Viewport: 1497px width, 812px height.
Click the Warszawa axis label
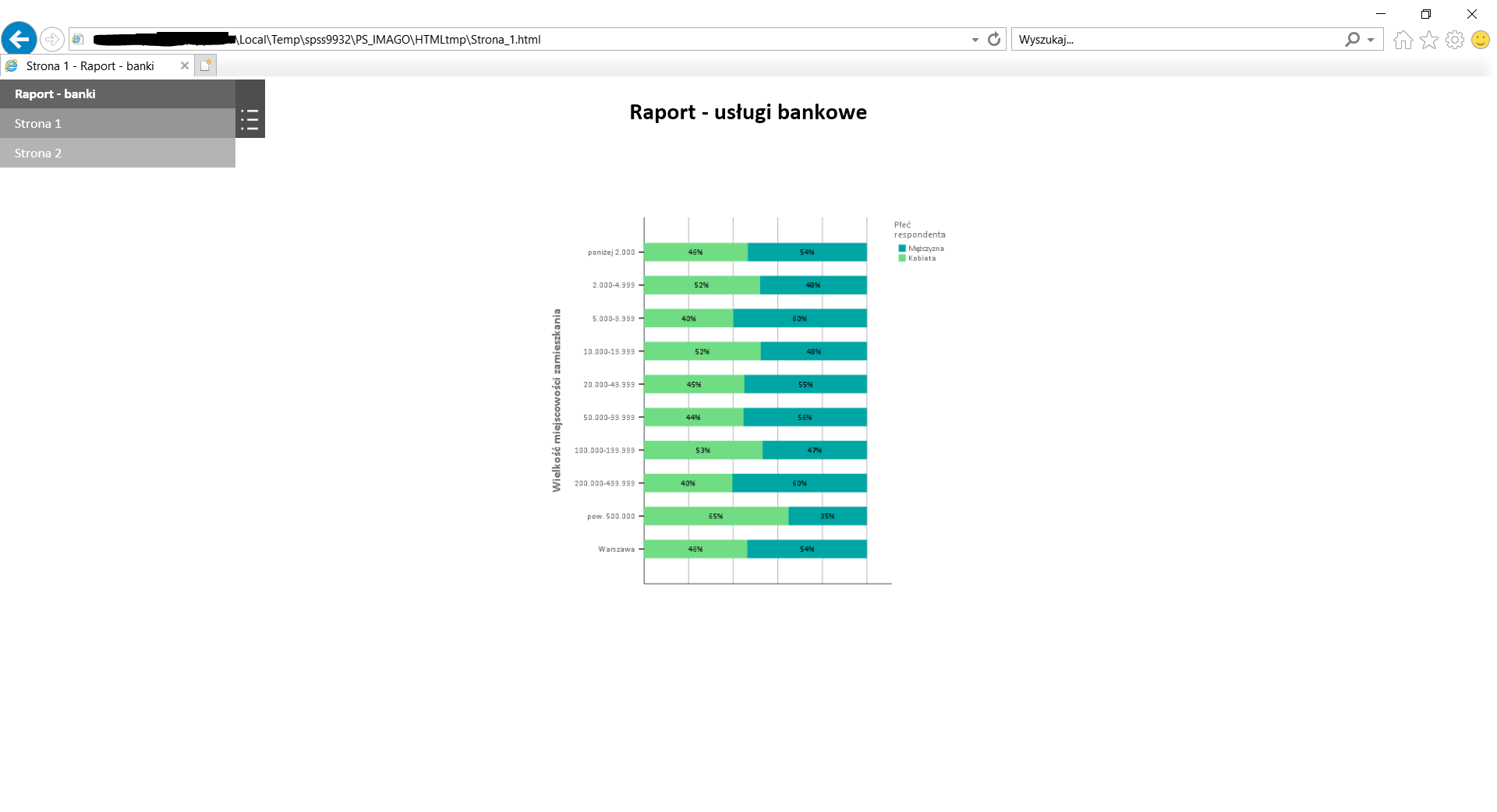tap(617, 549)
